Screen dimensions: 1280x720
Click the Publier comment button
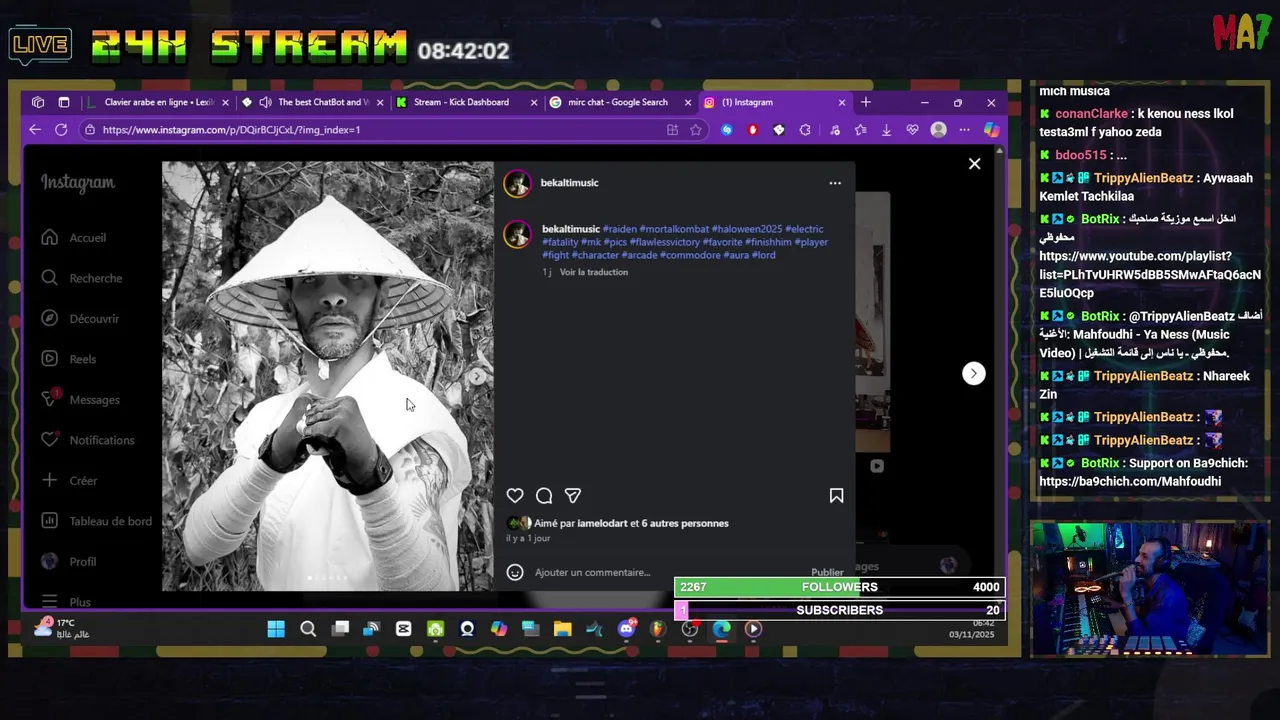tap(827, 572)
